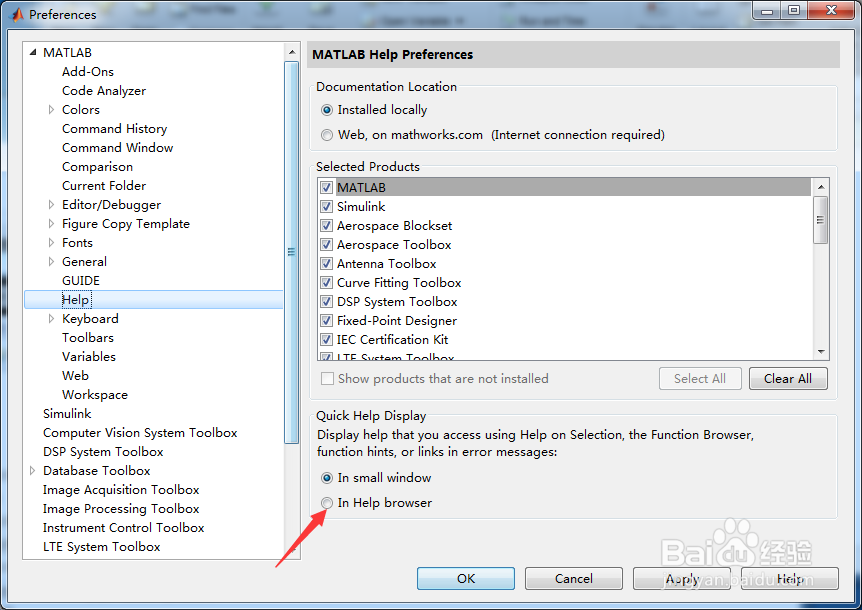Image resolution: width=862 pixels, height=610 pixels.
Task: Select Comparison in preferences tree
Action: click(97, 167)
